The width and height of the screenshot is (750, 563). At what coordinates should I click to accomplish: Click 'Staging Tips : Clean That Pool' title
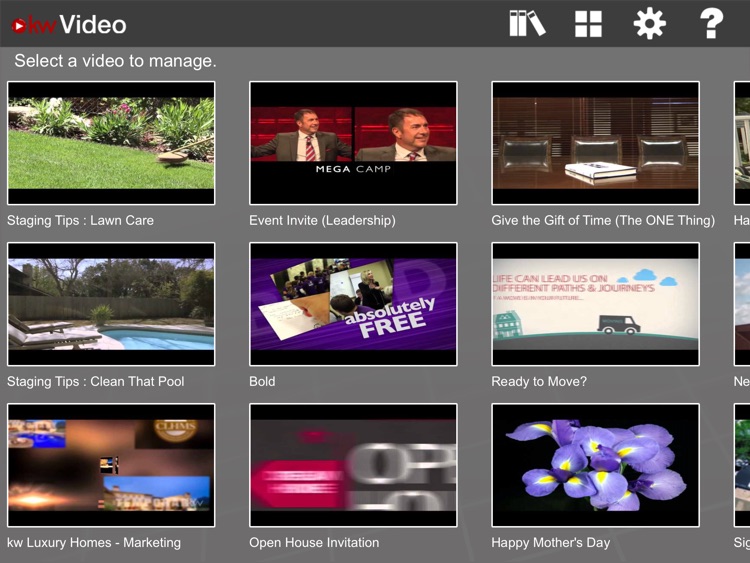click(x=96, y=382)
